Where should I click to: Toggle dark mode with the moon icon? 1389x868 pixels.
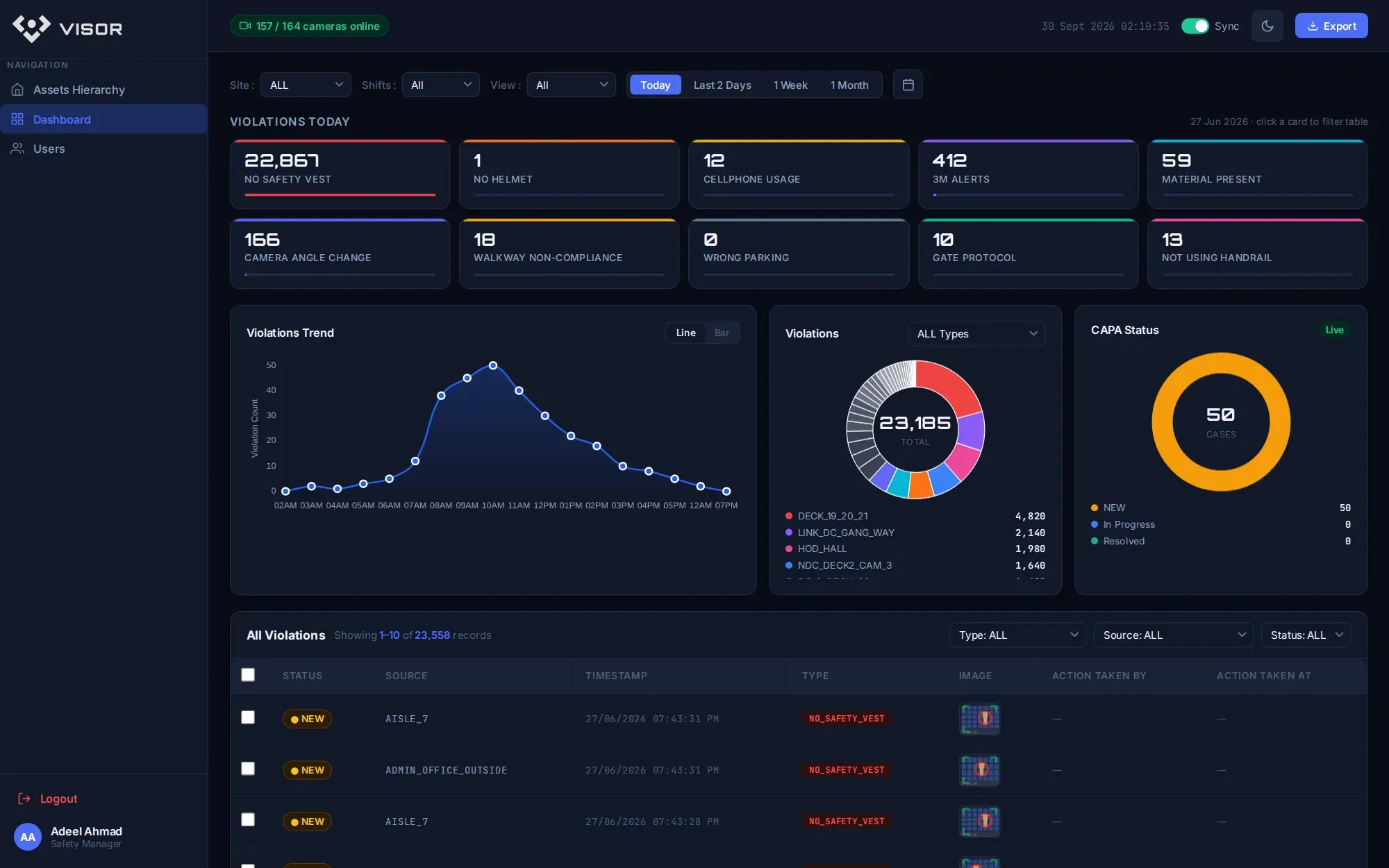[1267, 26]
